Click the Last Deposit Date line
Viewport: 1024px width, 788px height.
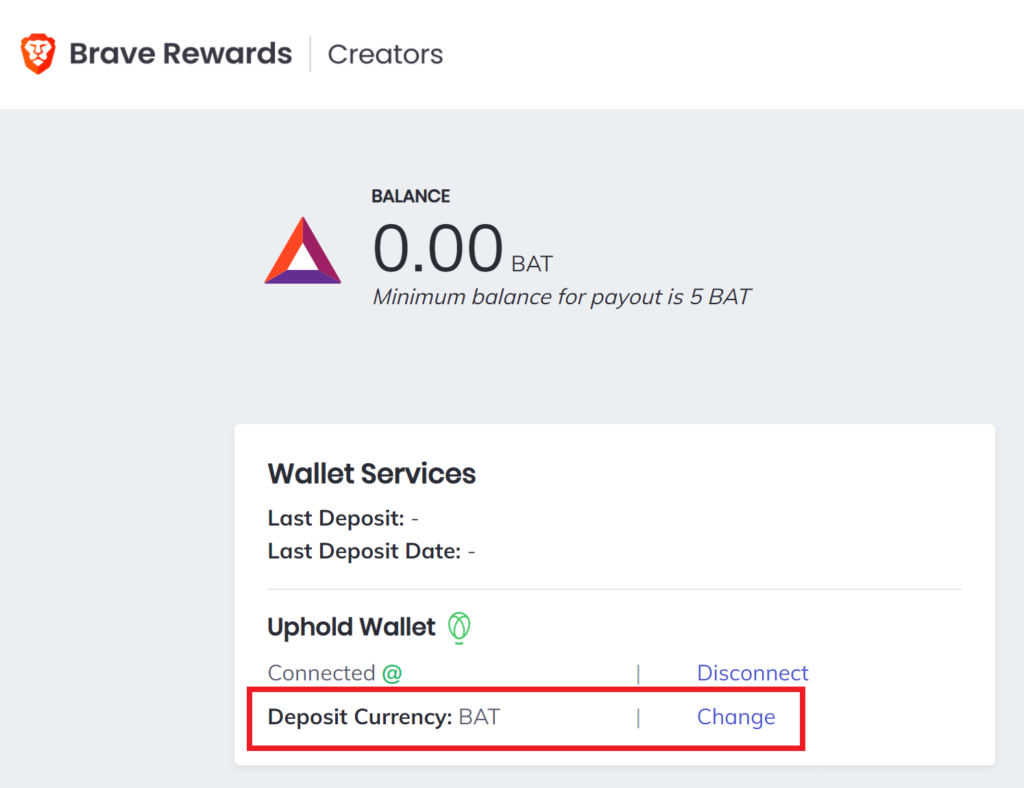coord(371,551)
